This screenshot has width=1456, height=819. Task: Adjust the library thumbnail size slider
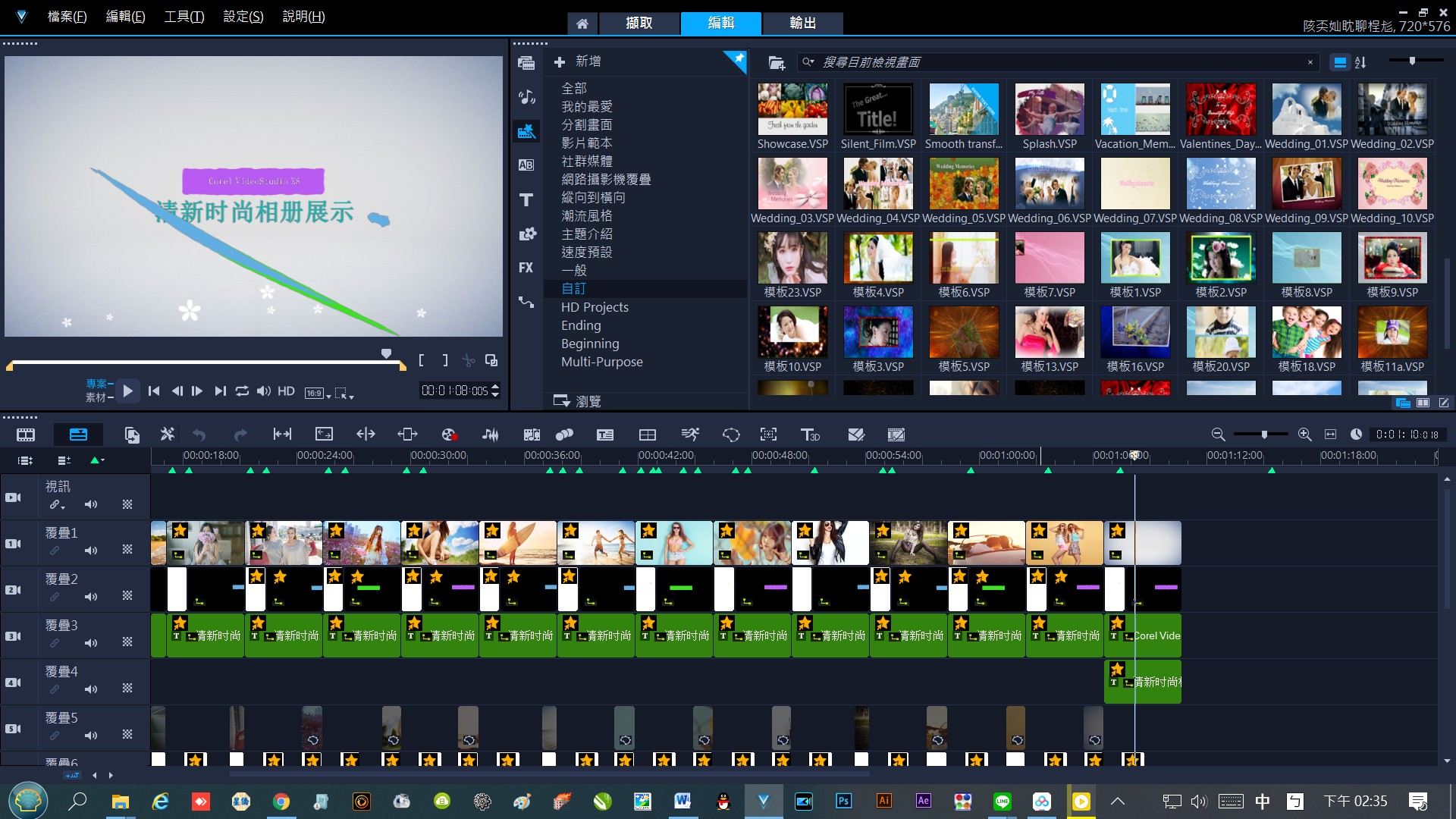click(1412, 61)
